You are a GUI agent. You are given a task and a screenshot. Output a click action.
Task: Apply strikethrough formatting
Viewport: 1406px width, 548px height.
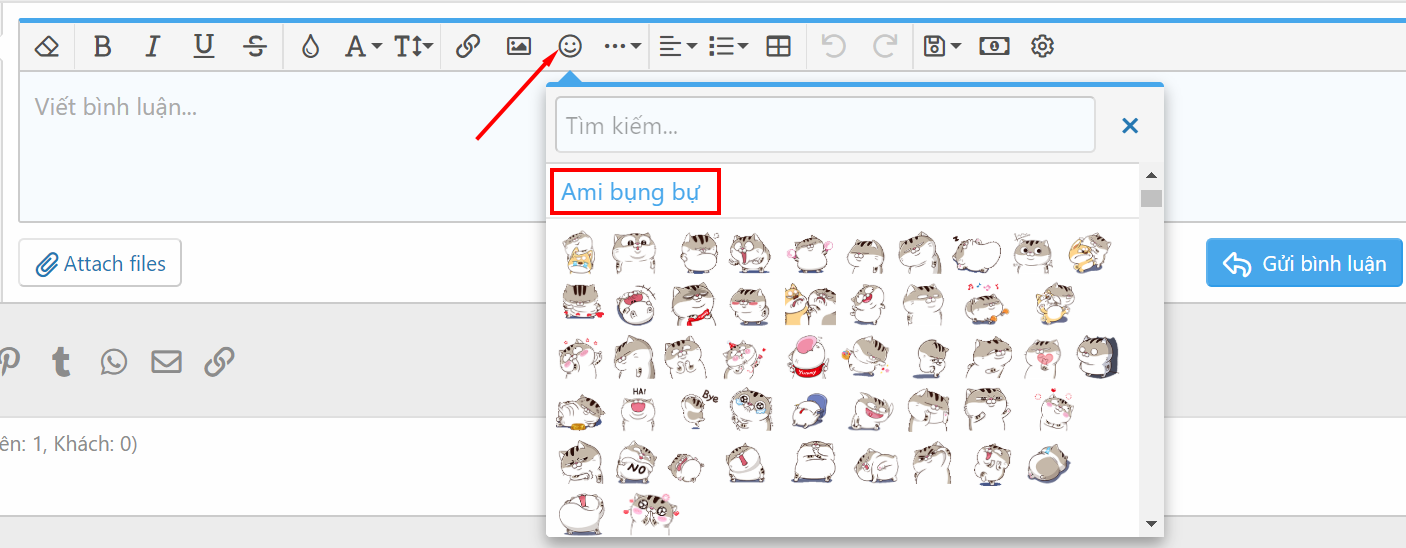click(x=255, y=46)
